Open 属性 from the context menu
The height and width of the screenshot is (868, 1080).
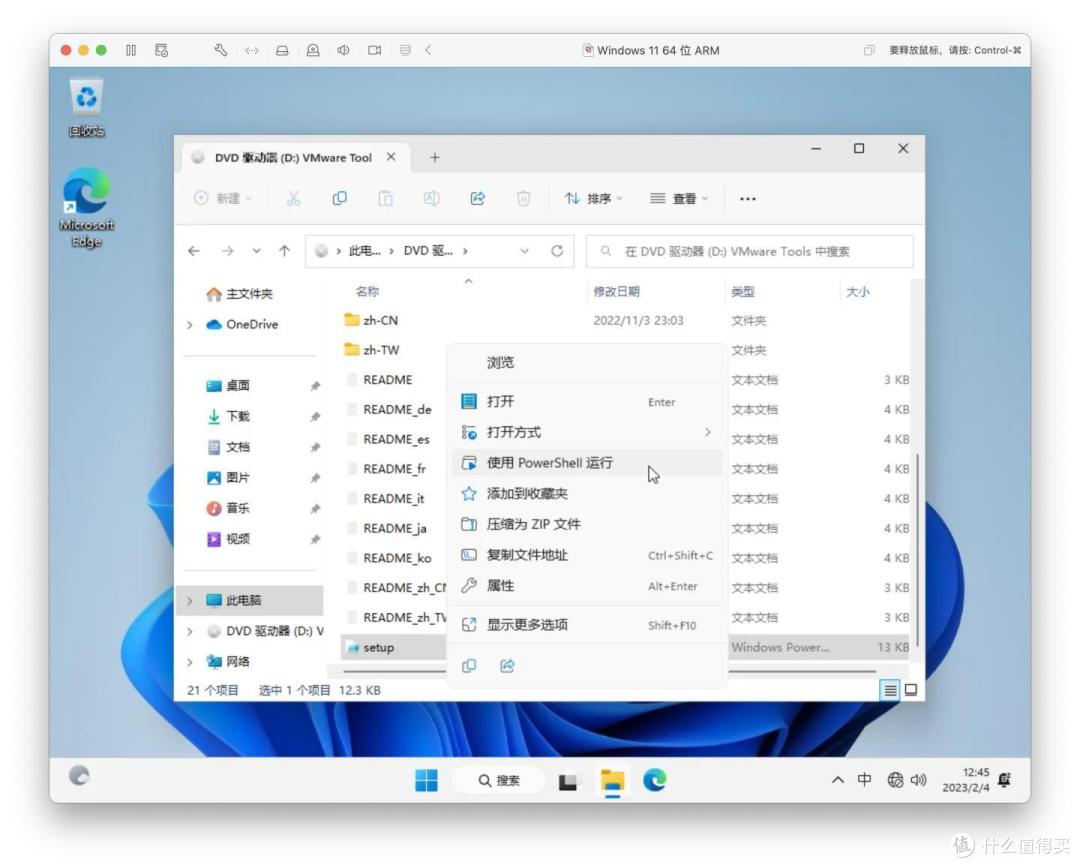click(x=587, y=586)
